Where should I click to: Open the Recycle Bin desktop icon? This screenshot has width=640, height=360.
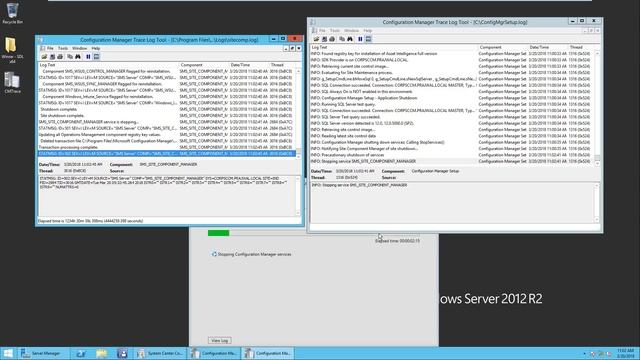[12, 13]
